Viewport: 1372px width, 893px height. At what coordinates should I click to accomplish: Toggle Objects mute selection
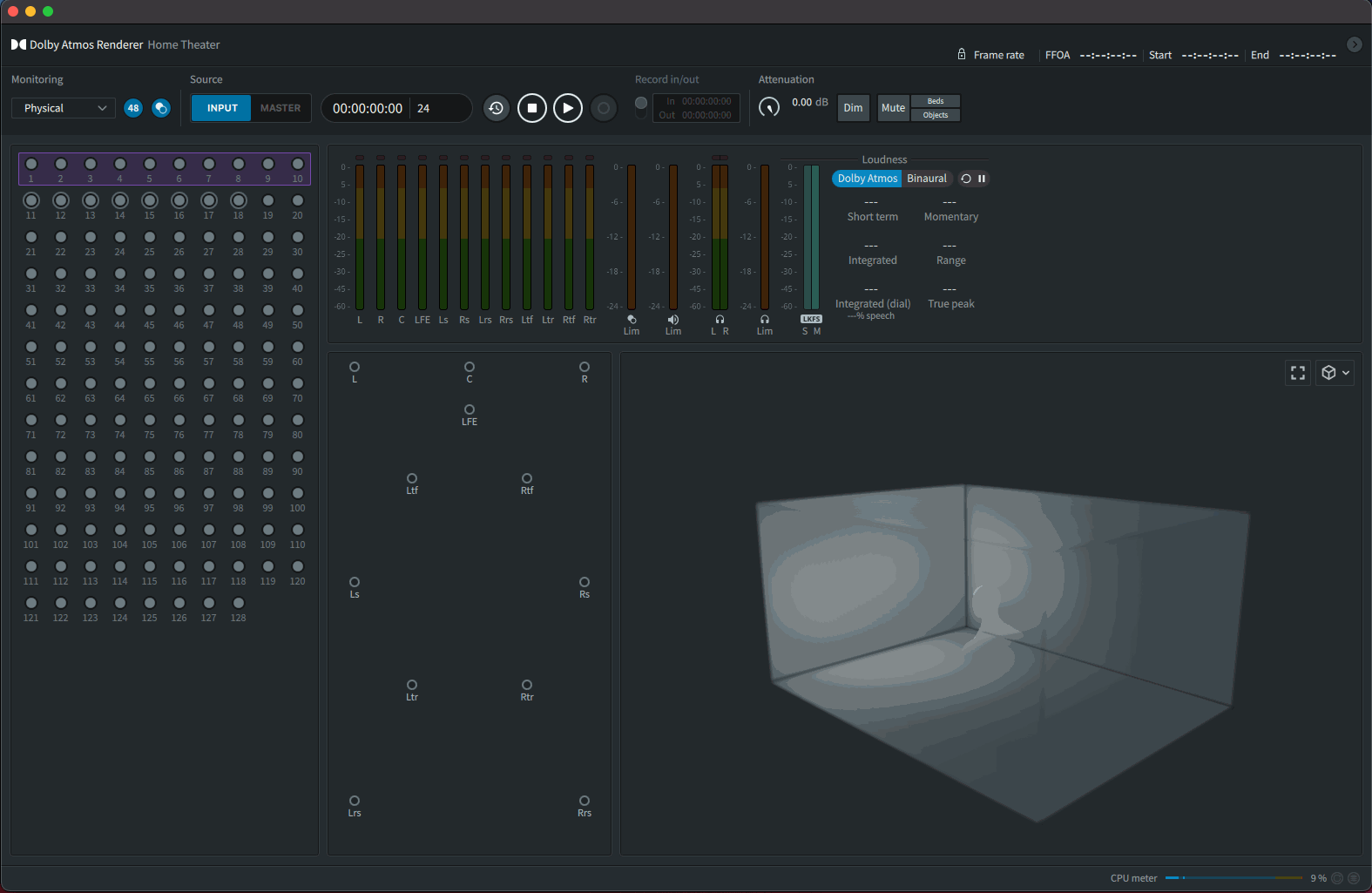point(936,115)
